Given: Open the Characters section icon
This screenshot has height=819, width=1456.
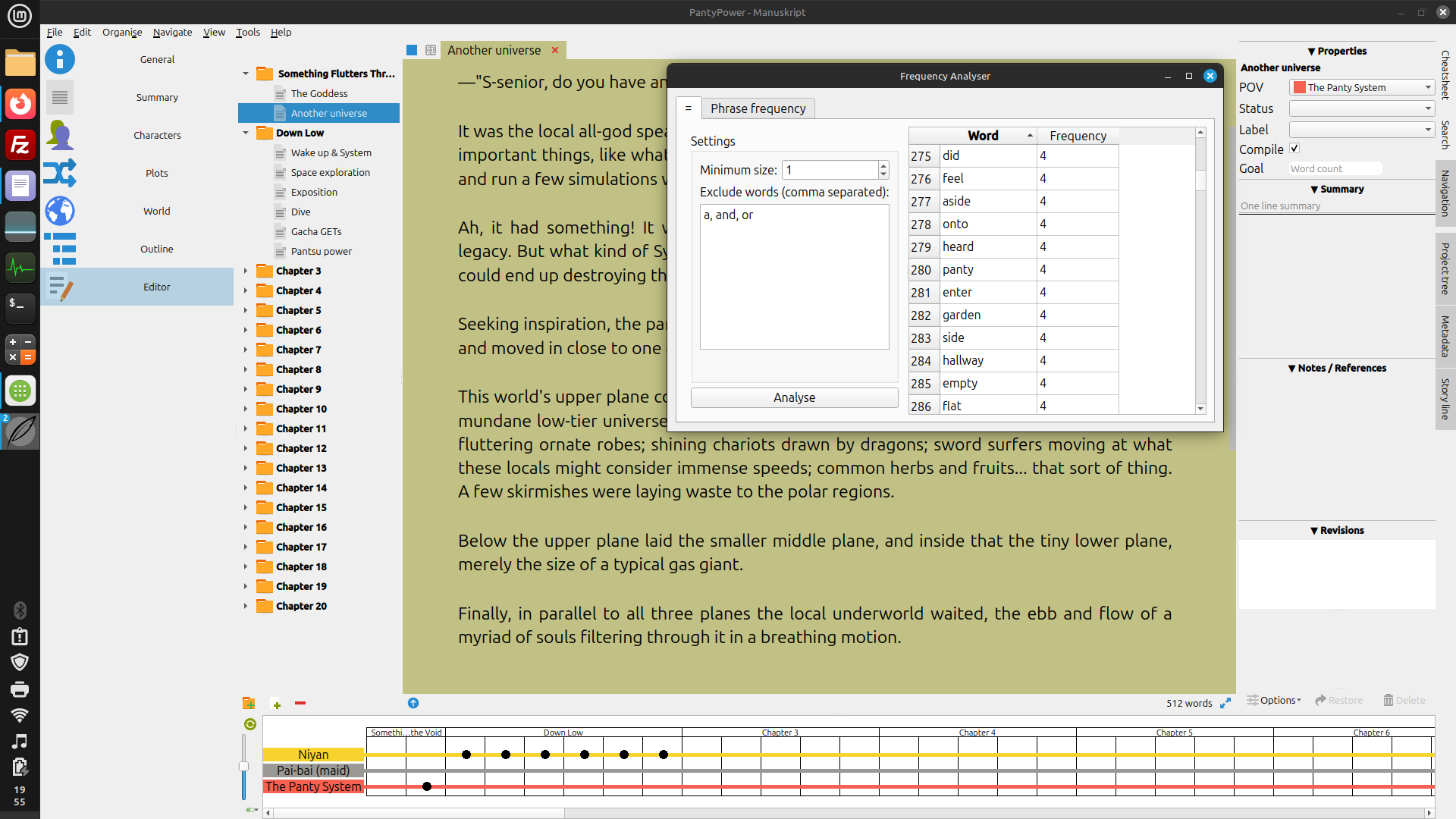Looking at the screenshot, I should (x=60, y=135).
